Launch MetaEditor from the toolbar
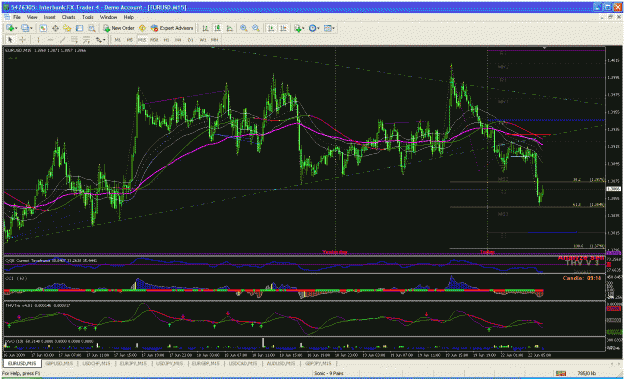The width and height of the screenshot is (625, 379). pyautogui.click(x=142, y=28)
